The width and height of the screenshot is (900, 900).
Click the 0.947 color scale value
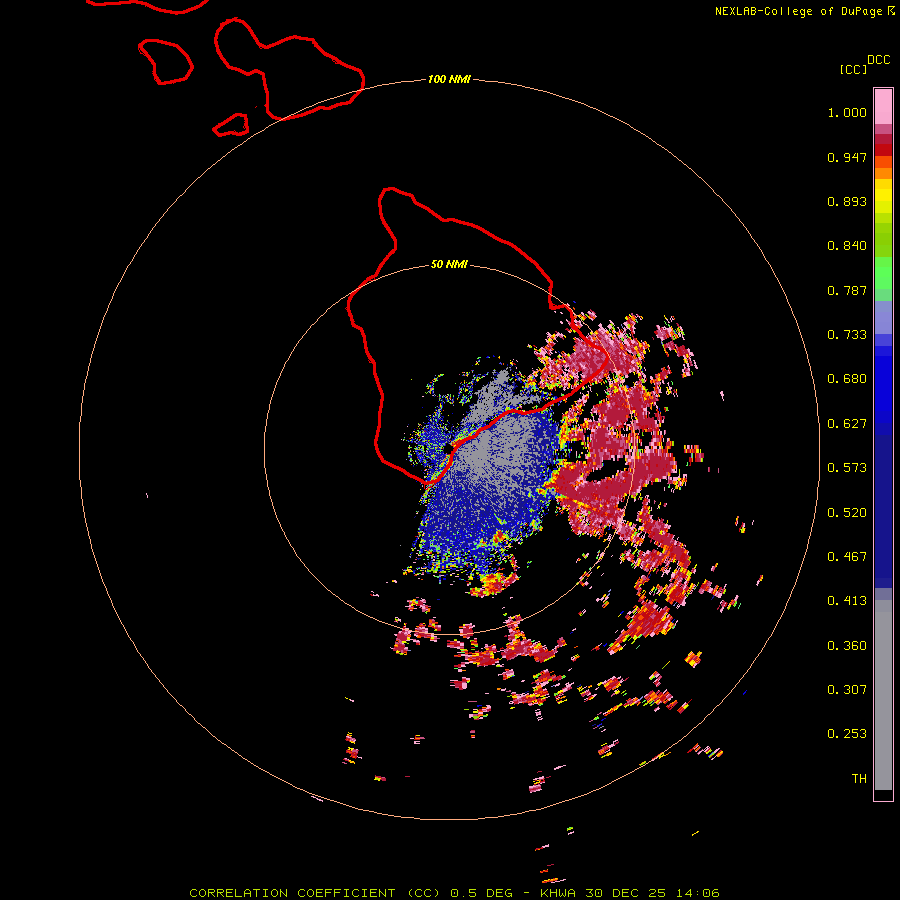[847, 157]
